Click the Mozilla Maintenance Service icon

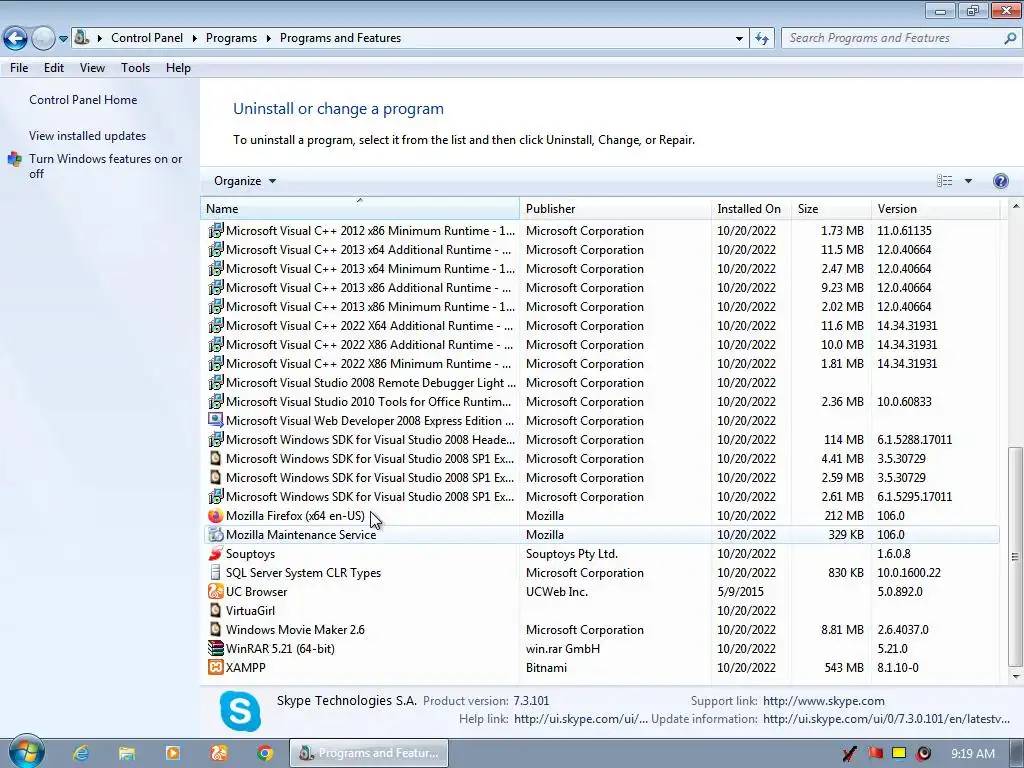(x=215, y=535)
